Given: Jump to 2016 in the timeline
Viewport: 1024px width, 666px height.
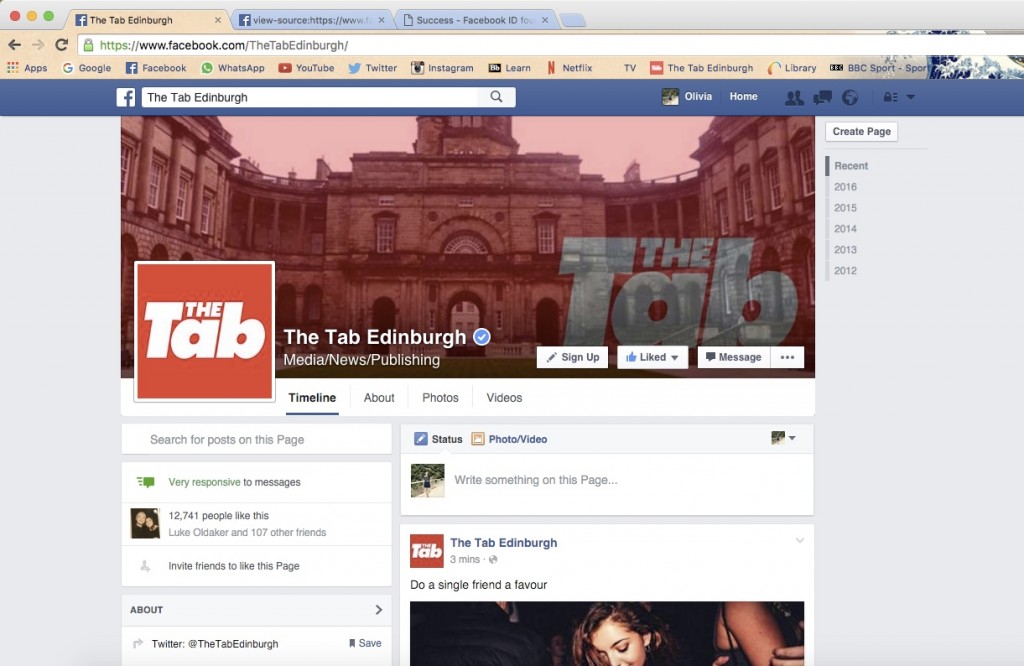Looking at the screenshot, I should point(845,187).
